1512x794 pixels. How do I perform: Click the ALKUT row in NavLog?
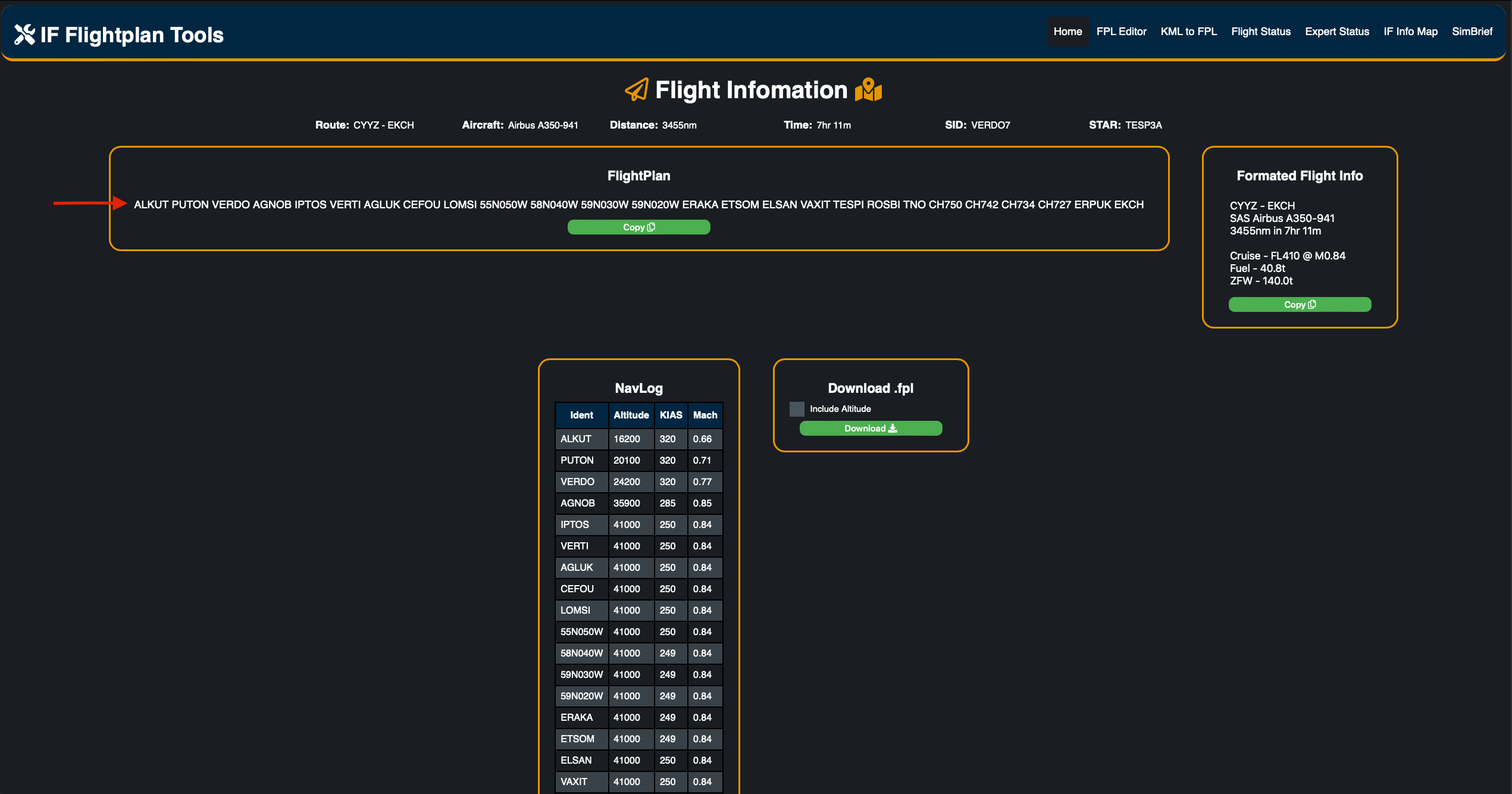point(576,439)
